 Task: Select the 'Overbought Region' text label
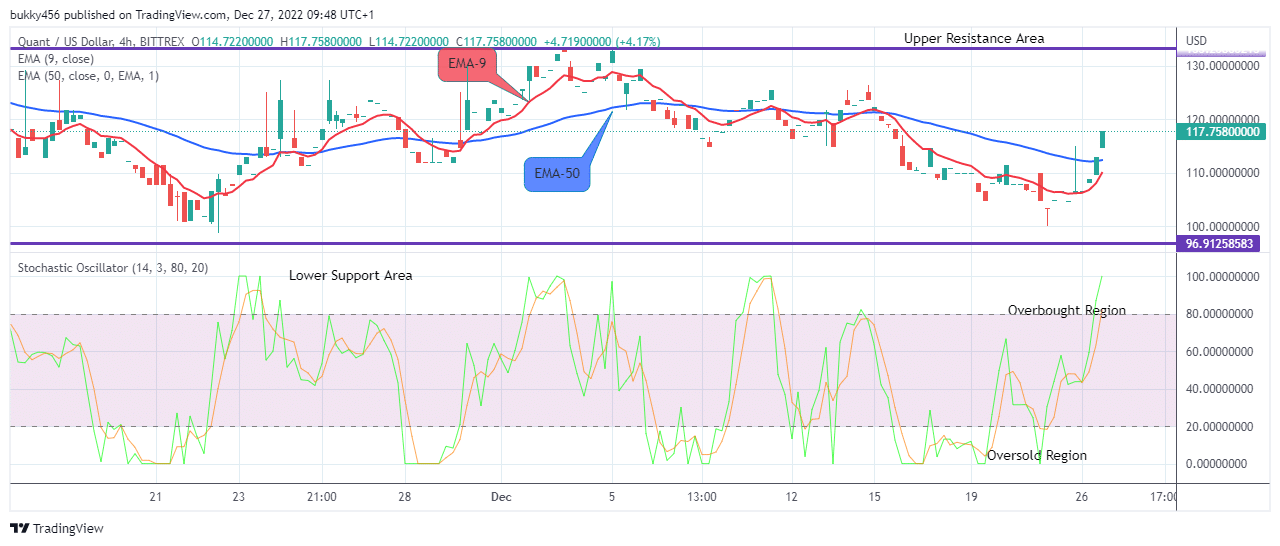pos(1067,310)
